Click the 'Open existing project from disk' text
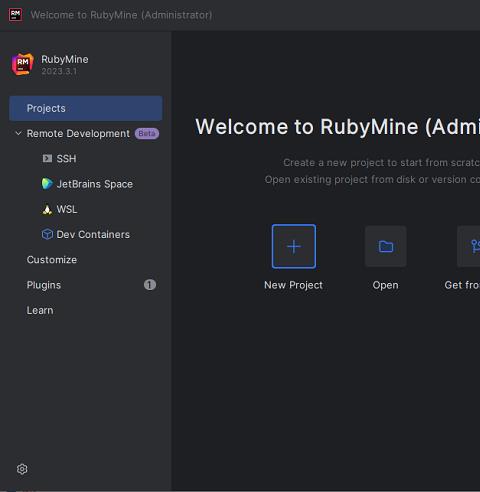Screen dimensions: 480x492 [x=372, y=180]
